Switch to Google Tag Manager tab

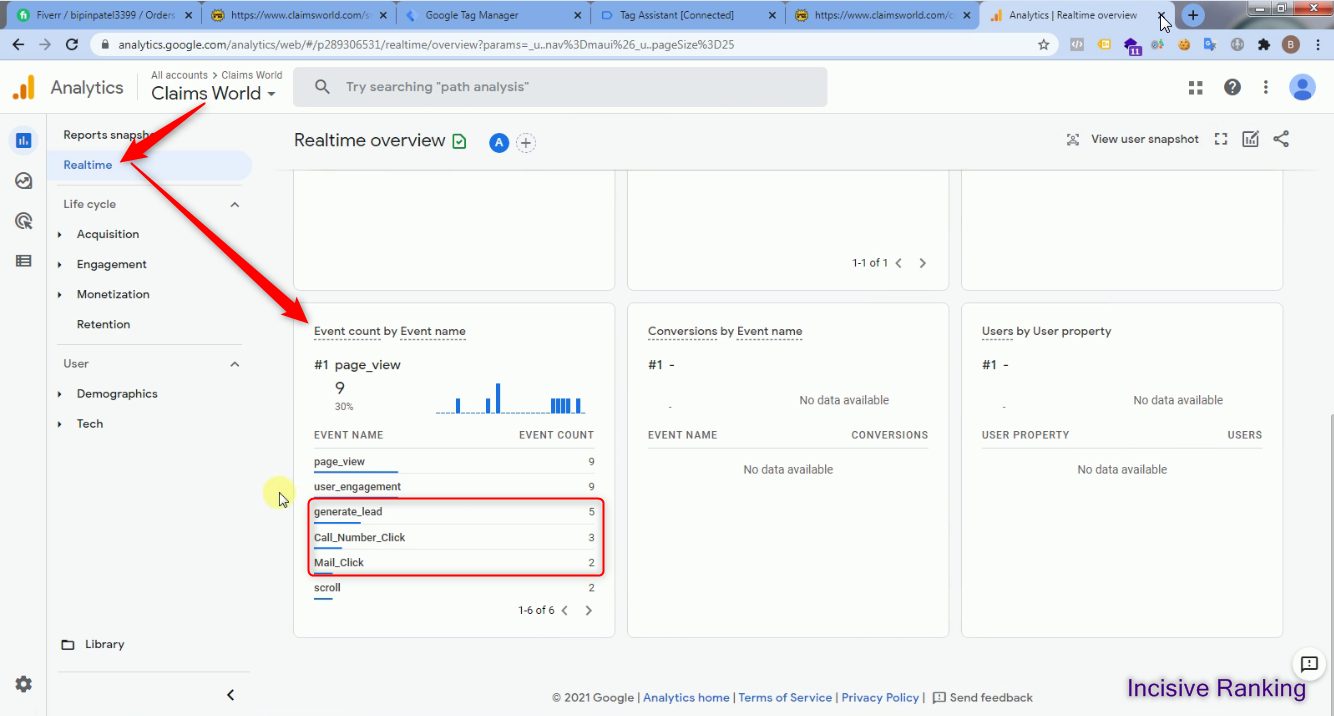coord(490,16)
